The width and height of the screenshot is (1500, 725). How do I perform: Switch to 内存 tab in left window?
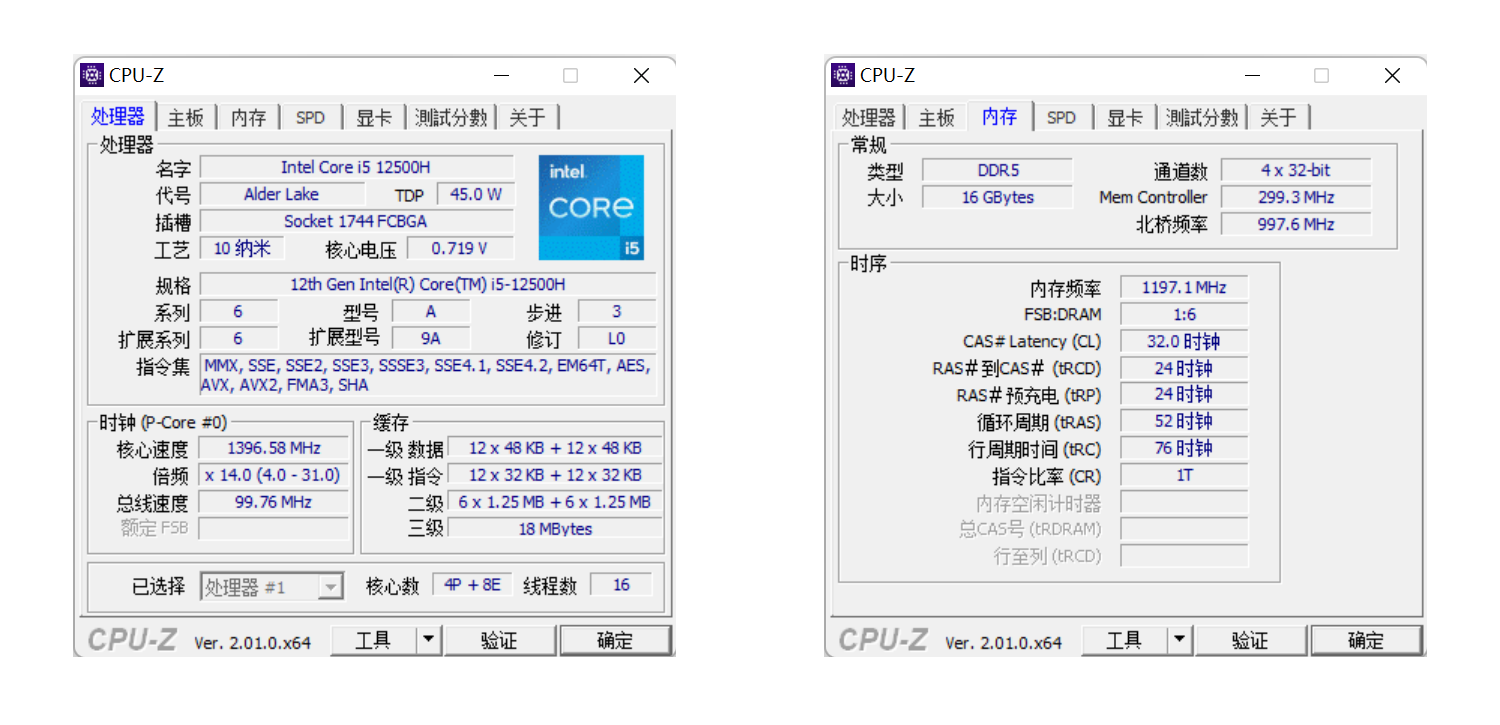click(249, 117)
